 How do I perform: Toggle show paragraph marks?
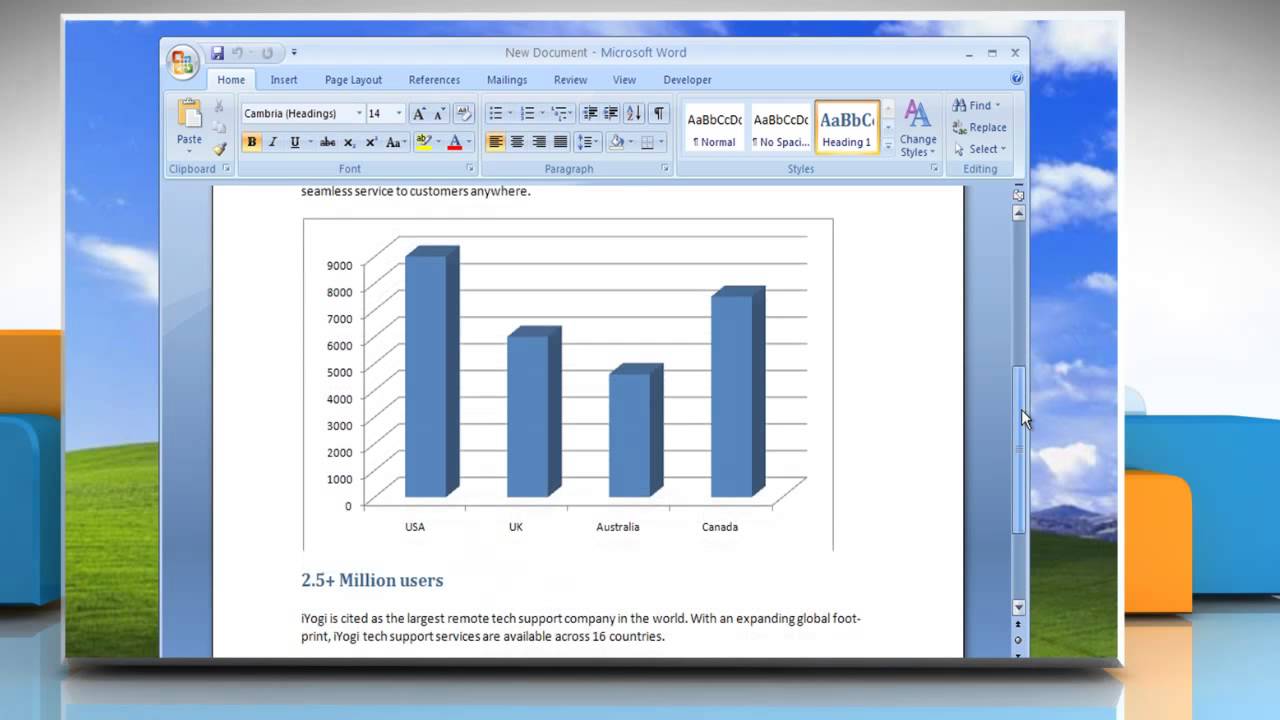click(x=658, y=114)
